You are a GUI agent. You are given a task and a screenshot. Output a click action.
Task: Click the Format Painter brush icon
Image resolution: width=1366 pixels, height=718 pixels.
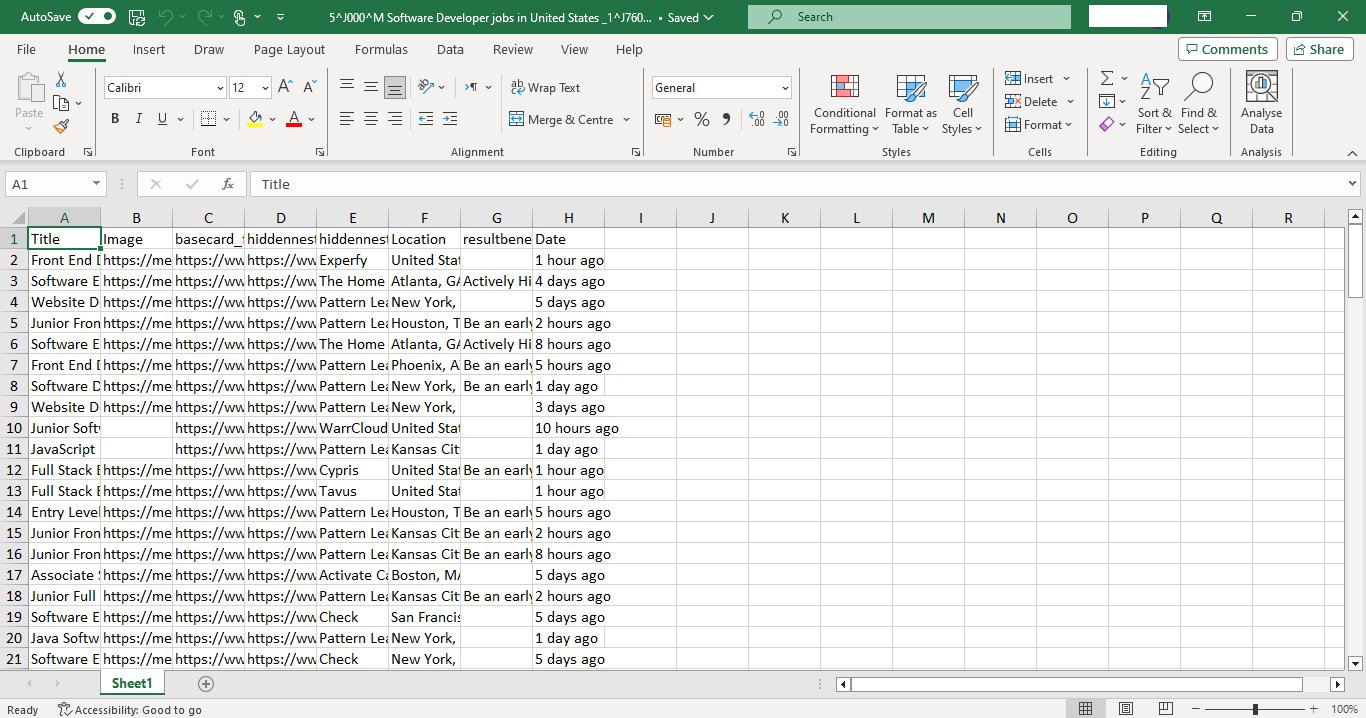point(61,126)
